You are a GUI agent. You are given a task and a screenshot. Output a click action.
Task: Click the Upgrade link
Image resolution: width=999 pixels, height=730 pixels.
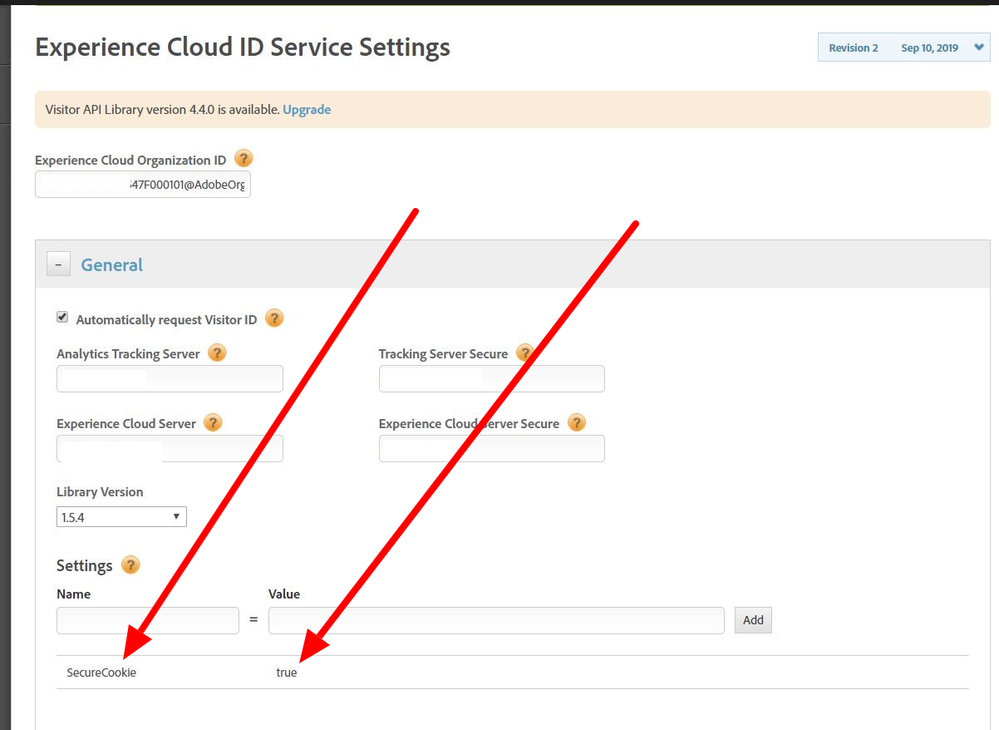[x=306, y=109]
